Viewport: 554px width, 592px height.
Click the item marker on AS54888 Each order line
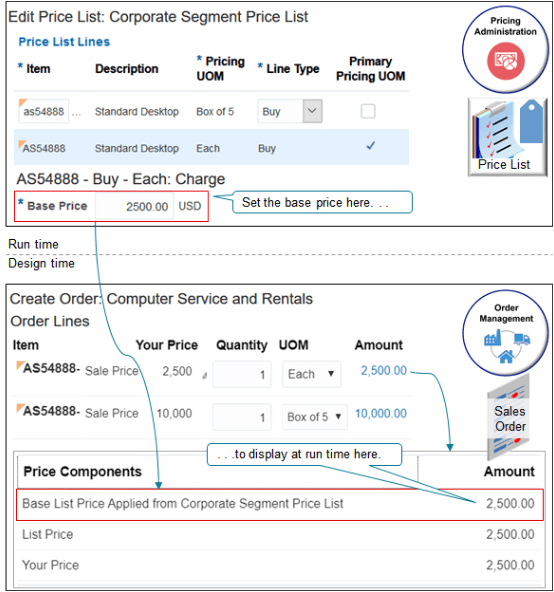20,365
